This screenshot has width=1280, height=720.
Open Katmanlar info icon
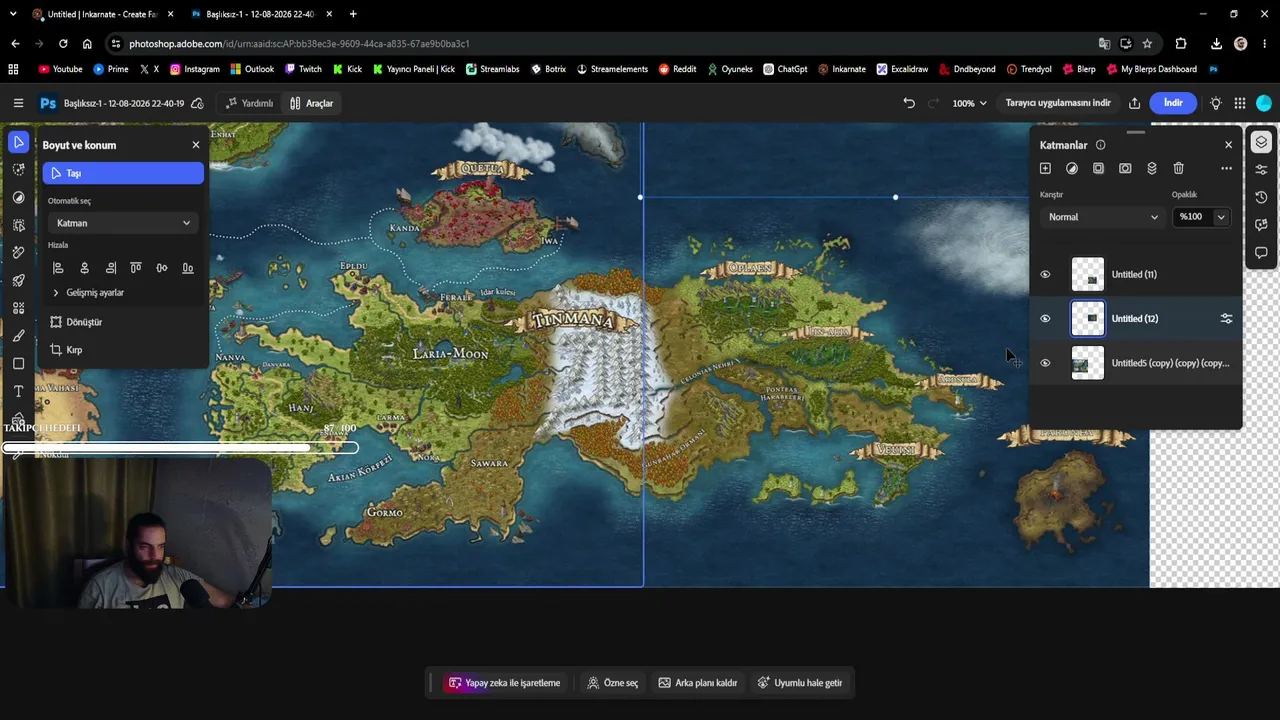pyautogui.click(x=1100, y=145)
